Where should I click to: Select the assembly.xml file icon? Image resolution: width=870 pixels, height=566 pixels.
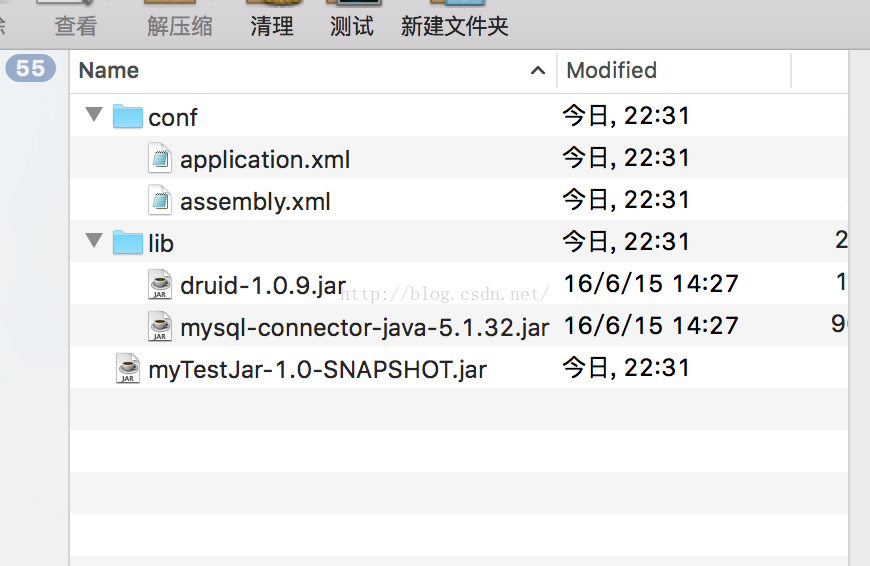[x=160, y=201]
